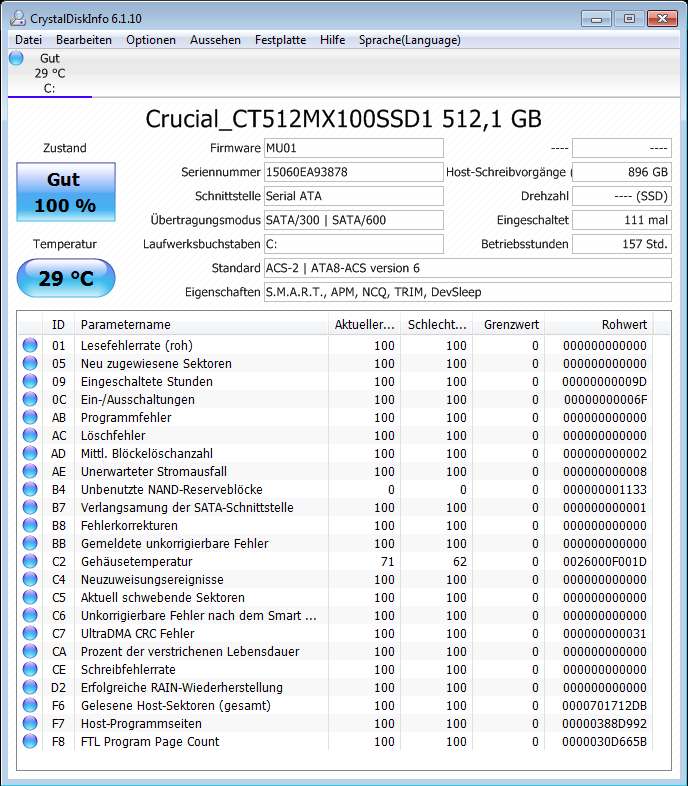Click the Seriennummer field 15060EA93878
The width and height of the screenshot is (688, 786).
[x=354, y=172]
